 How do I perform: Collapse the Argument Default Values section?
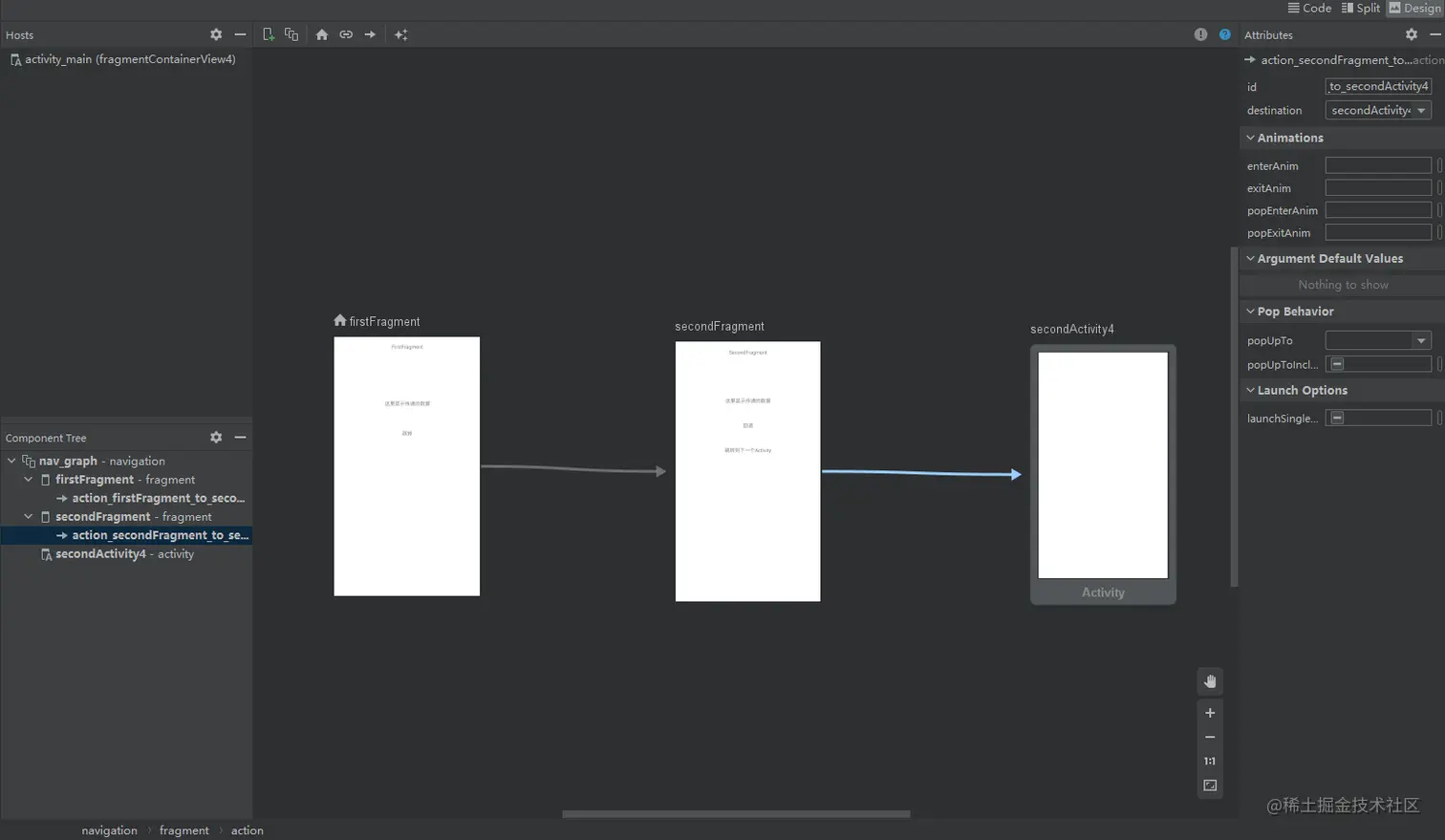1250,258
